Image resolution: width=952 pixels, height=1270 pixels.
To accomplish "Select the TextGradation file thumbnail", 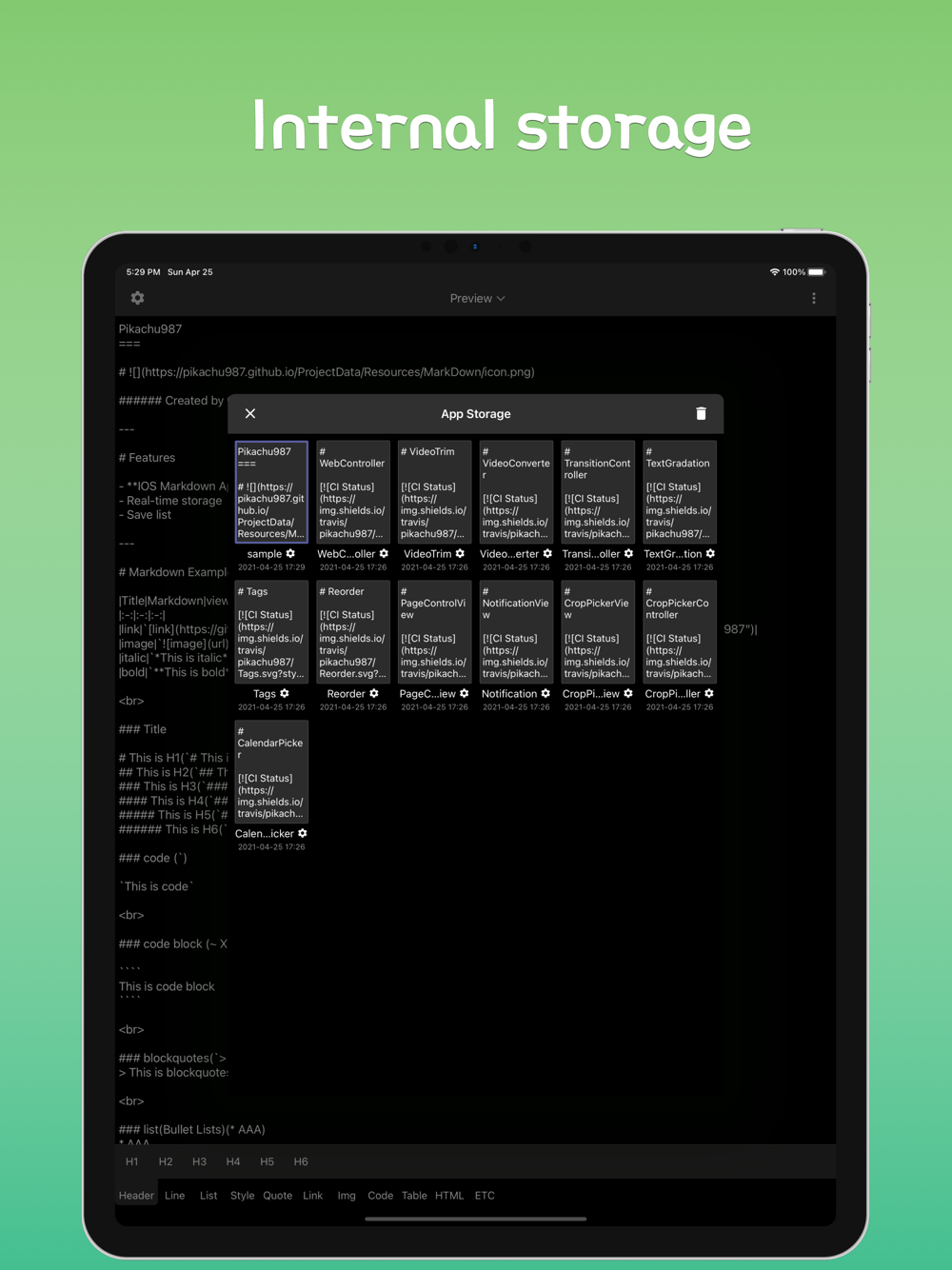I will (x=681, y=492).
